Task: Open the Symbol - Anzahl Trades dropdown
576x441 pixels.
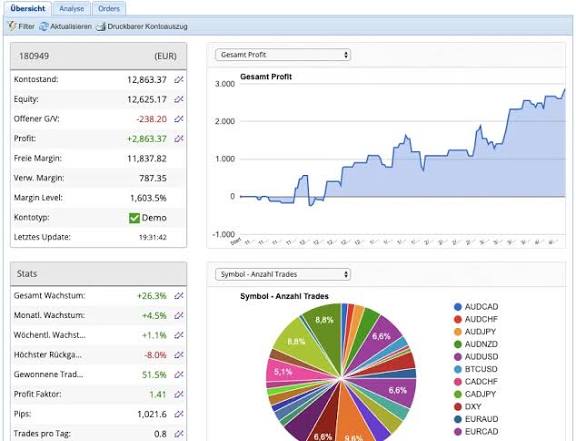Action: pos(283,275)
